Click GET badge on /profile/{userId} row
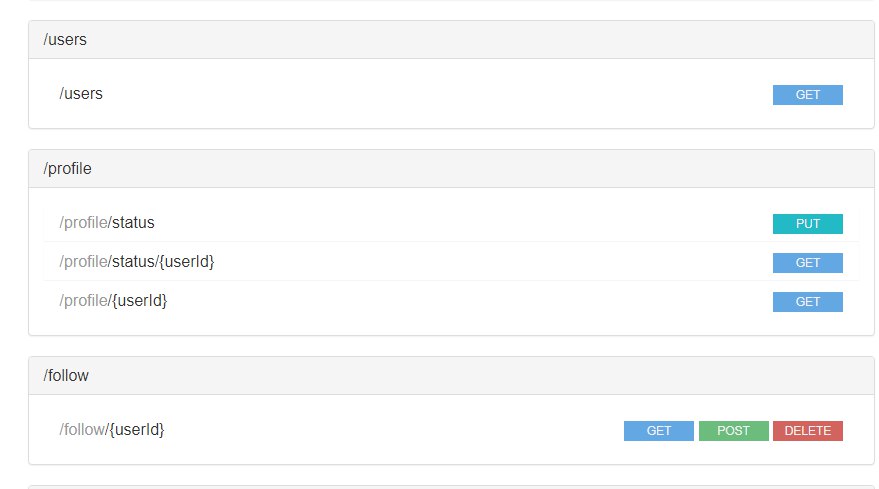Image resolution: width=879 pixels, height=489 pixels. point(807,302)
